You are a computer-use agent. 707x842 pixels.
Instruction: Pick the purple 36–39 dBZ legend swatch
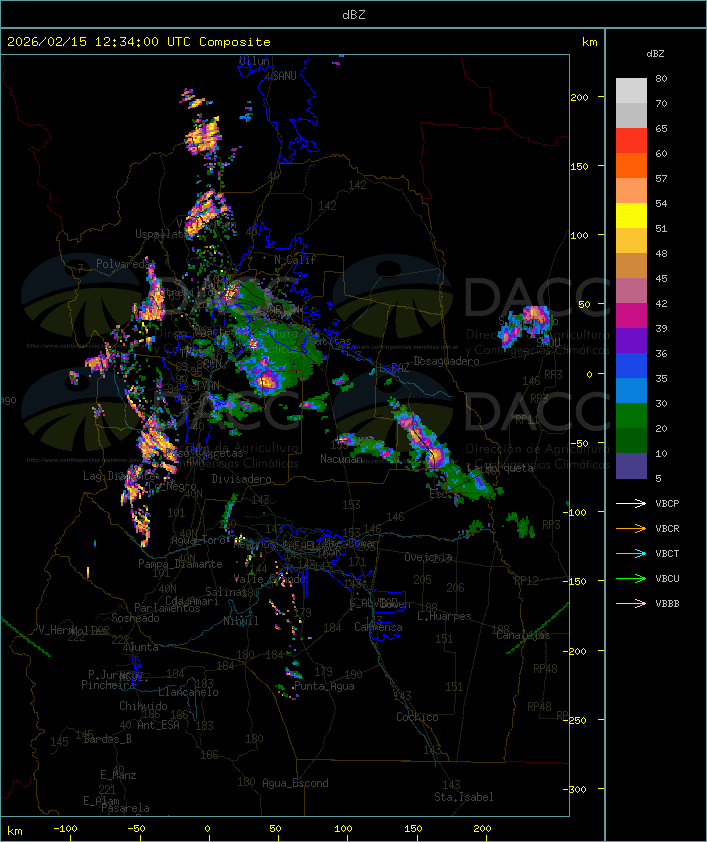[631, 340]
